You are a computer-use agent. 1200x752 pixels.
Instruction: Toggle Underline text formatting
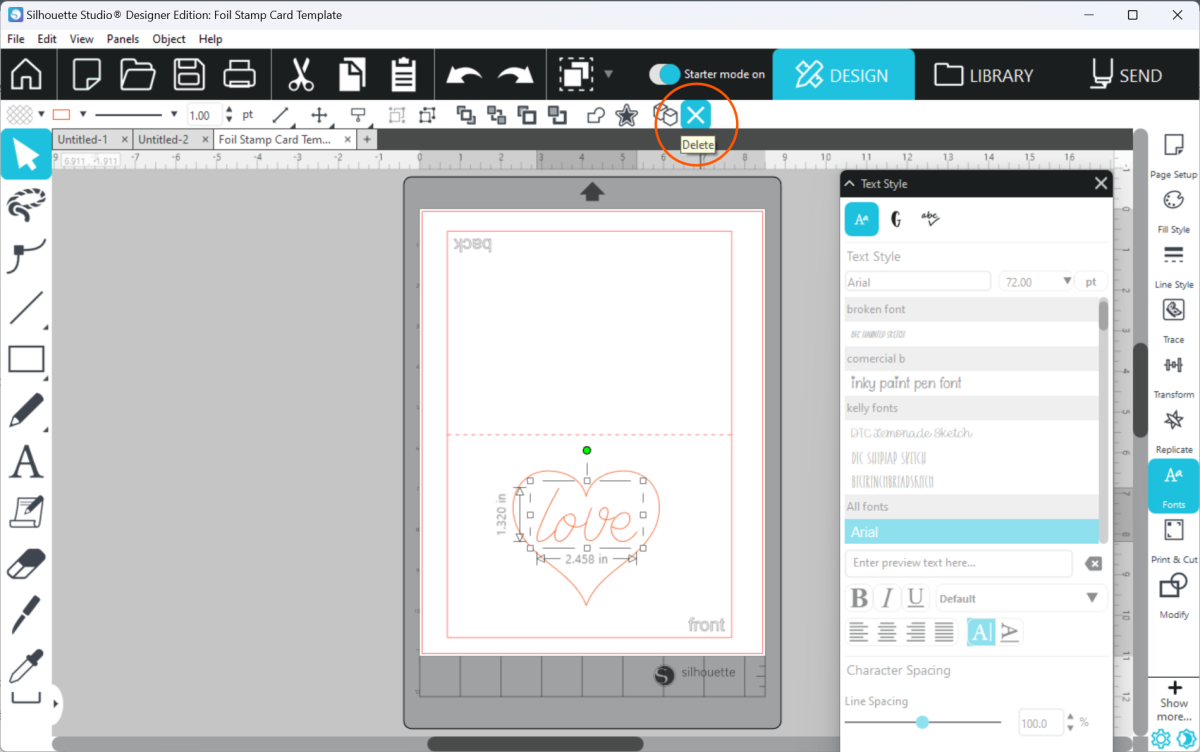click(915, 598)
